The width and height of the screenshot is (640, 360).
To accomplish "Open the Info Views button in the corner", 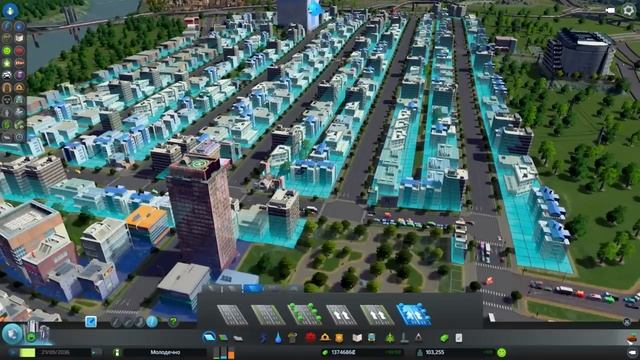I will click(10, 10).
